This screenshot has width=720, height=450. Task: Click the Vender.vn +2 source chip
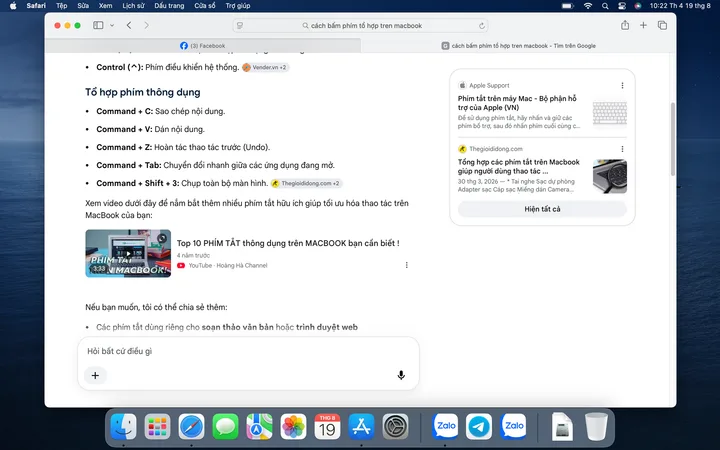tap(265, 67)
